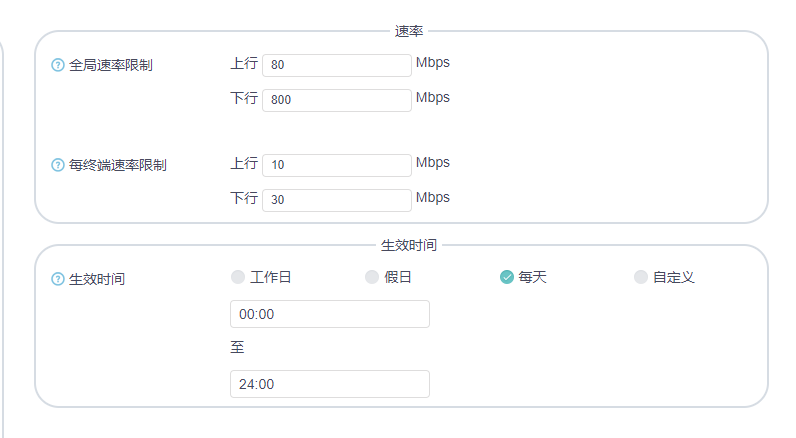Open the end time field 24:00
Image resolution: width=796 pixels, height=438 pixels.
coord(329,384)
